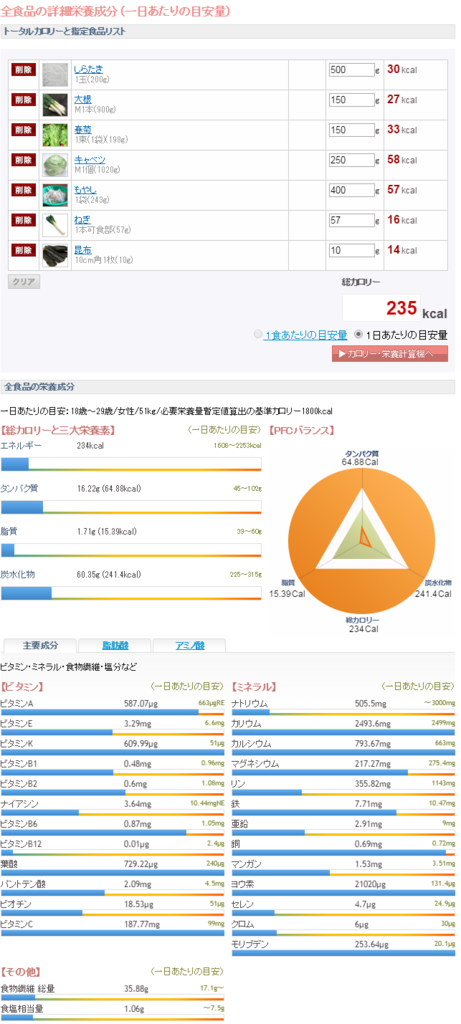Screen dimensions: 461x1024
Task: Open the 大根 thumbnail image
Action: (x=55, y=104)
